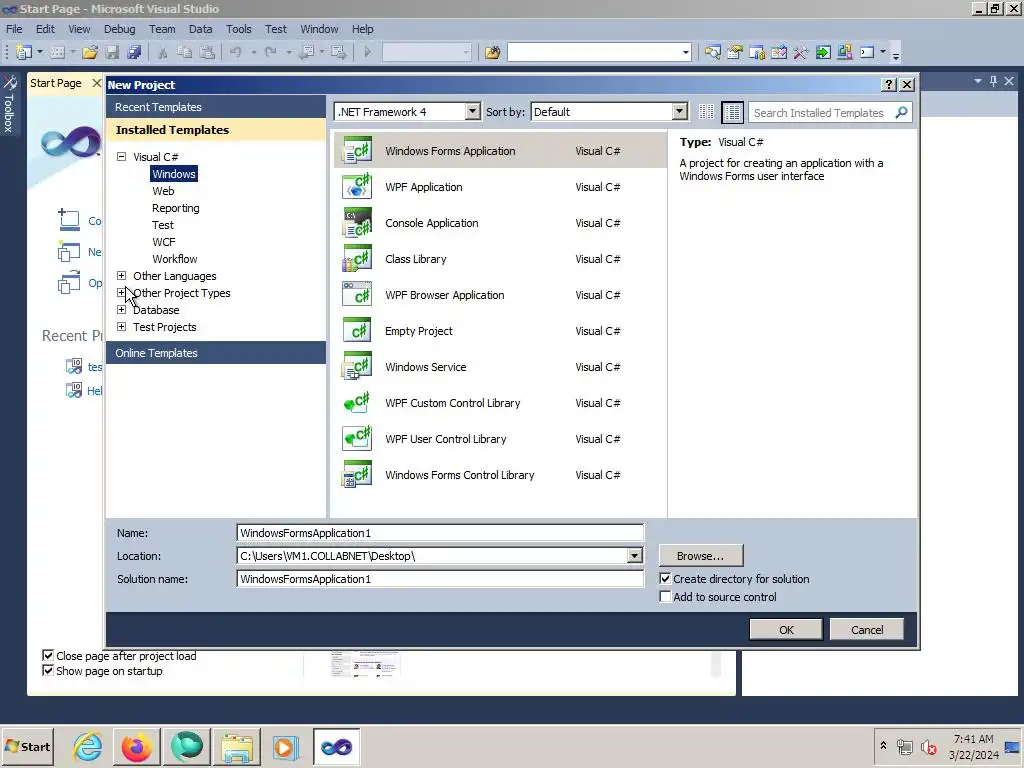Uncheck Show page on startup
Image resolution: width=1024 pixels, height=768 pixels.
[x=48, y=671]
